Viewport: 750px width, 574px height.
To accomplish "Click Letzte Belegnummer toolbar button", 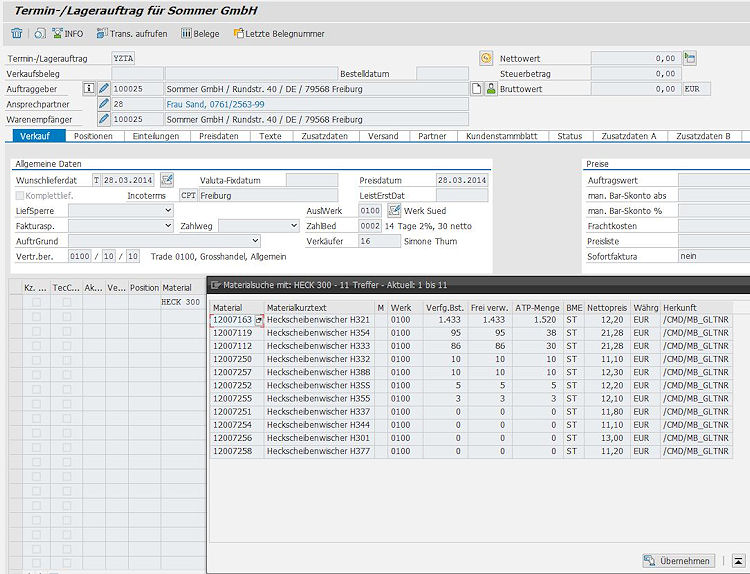I will pos(279,33).
